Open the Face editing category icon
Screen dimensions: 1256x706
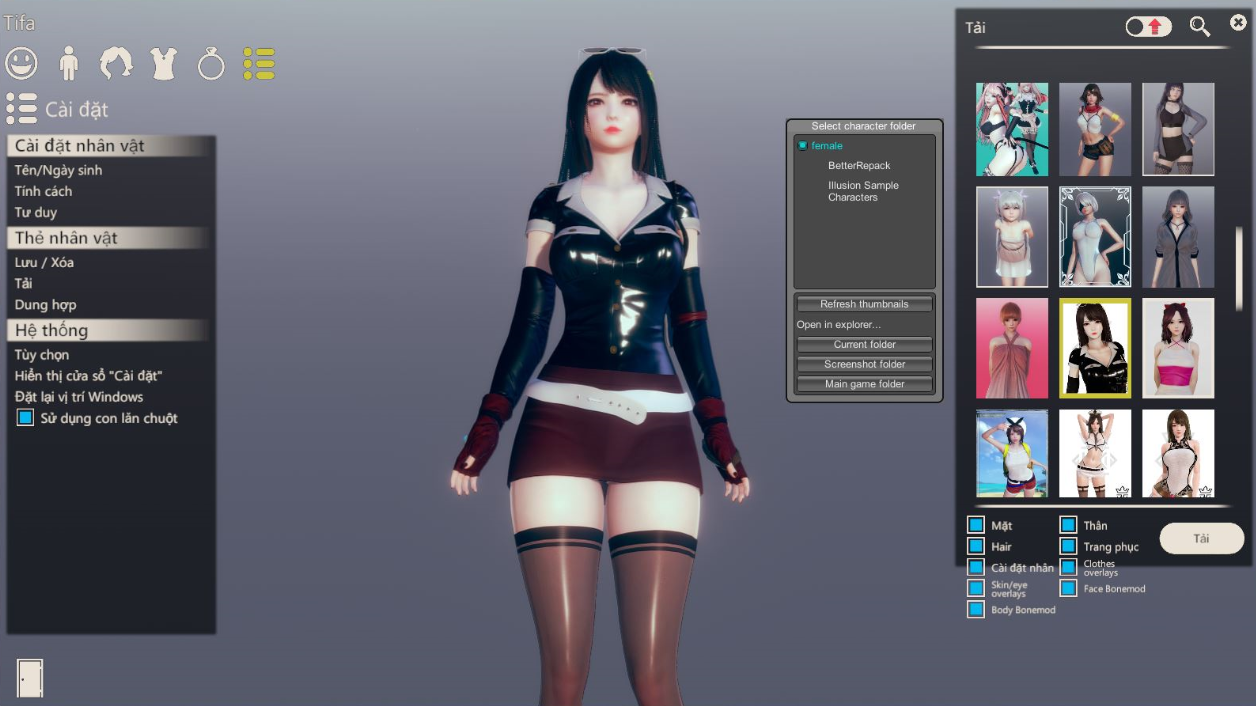click(21, 63)
